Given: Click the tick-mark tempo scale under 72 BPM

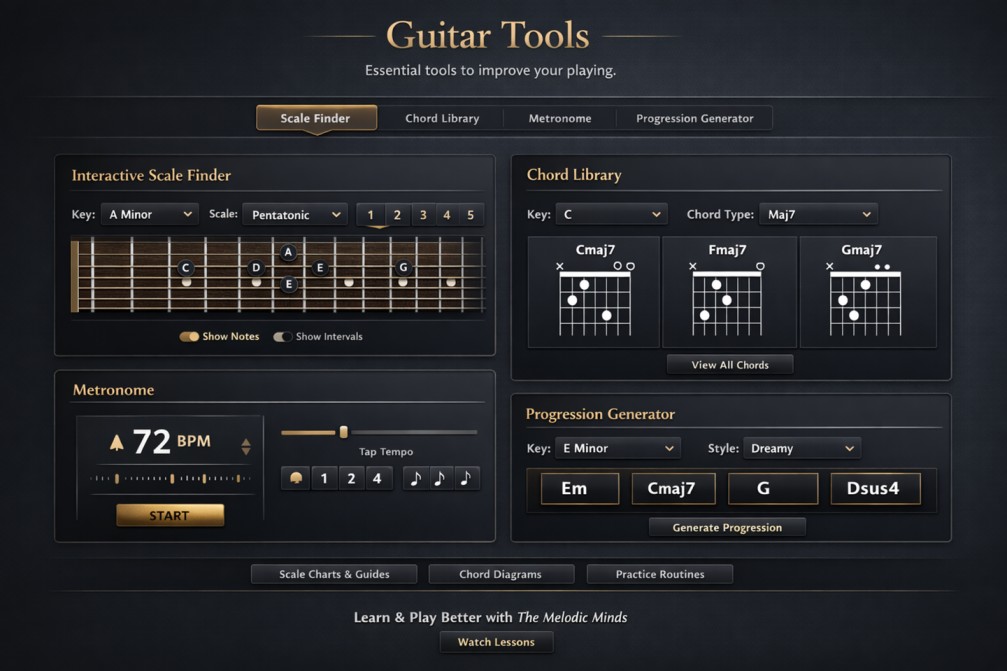Looking at the screenshot, I should (171, 478).
